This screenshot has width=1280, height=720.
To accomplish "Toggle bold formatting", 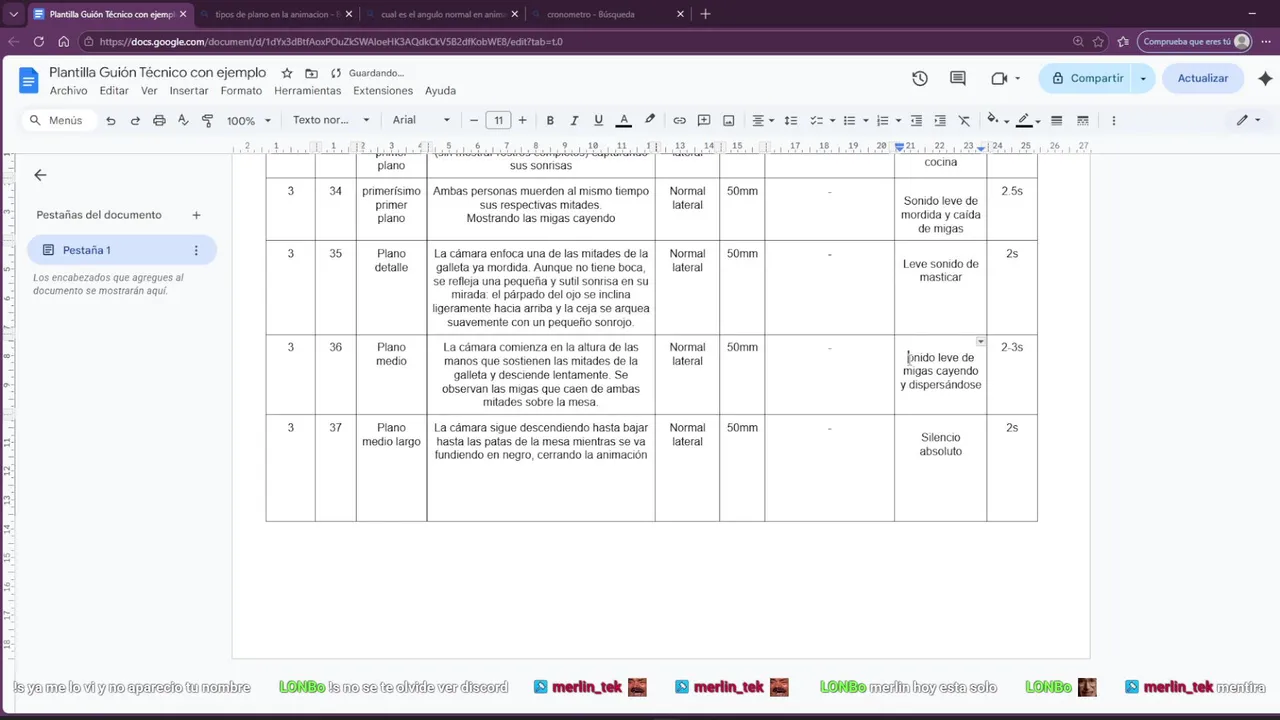I will point(550,120).
